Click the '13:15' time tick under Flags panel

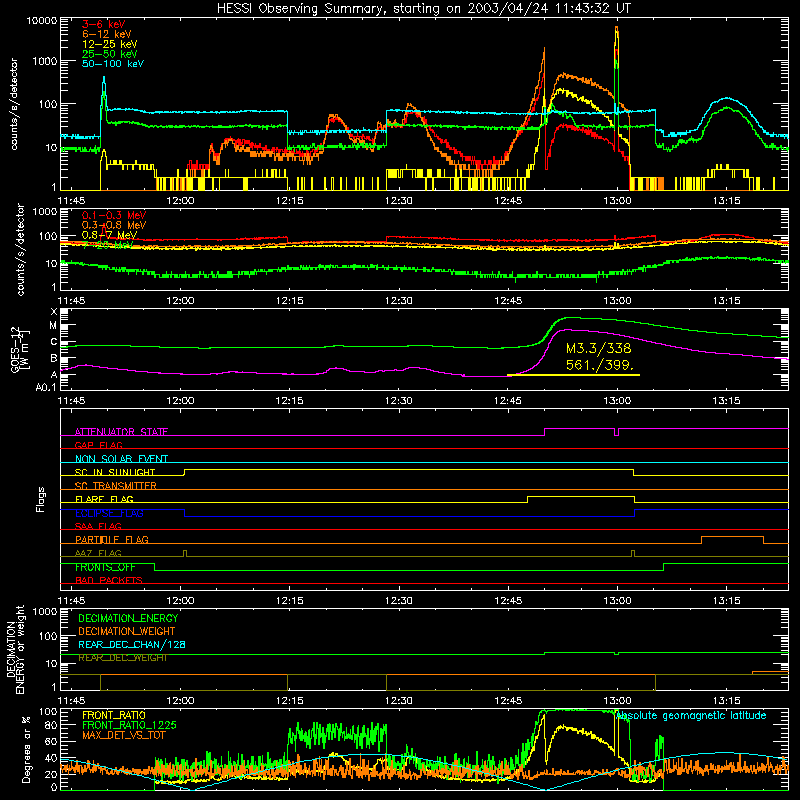tap(727, 600)
